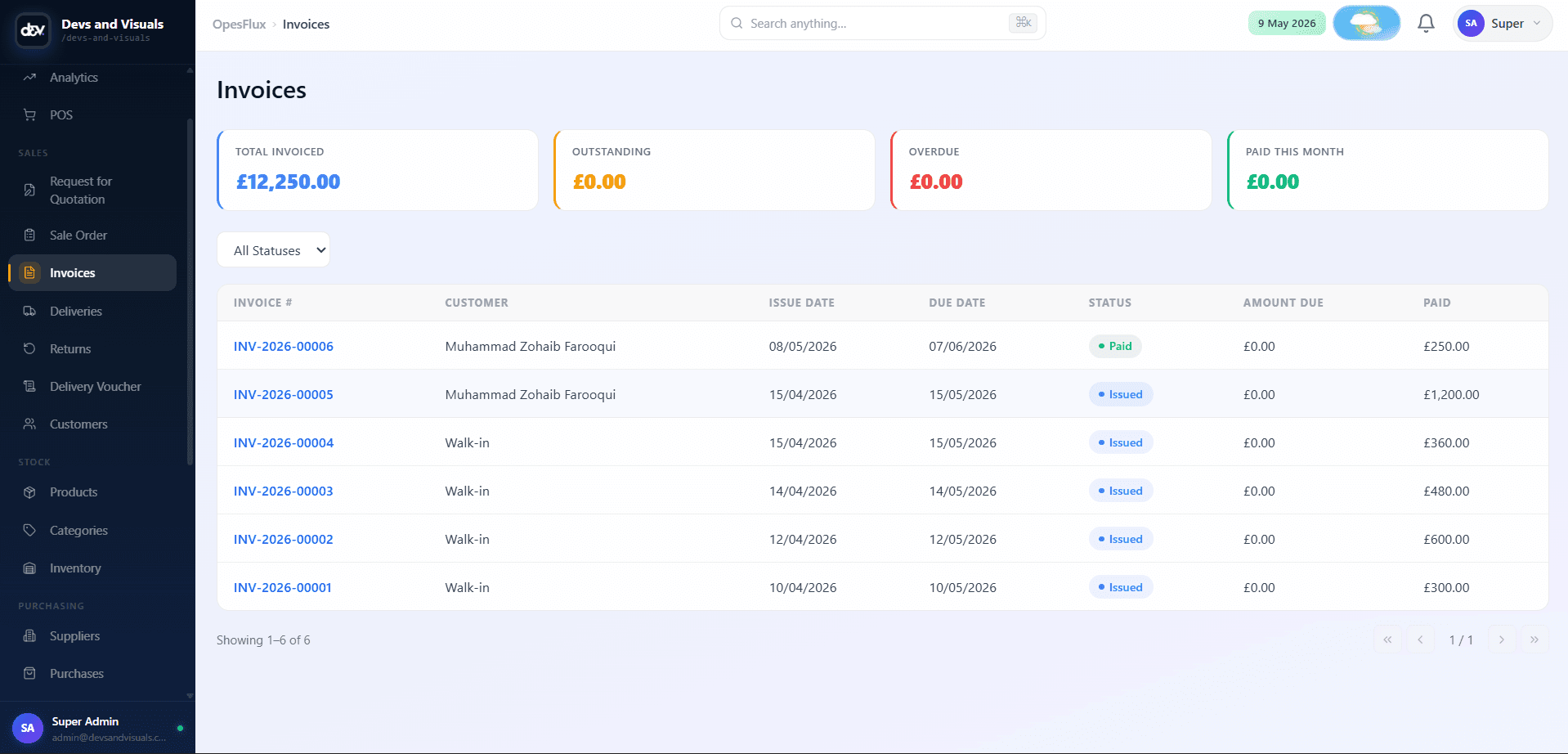Open invoice INV-2026-00005
Image resolution: width=1568 pixels, height=754 pixels.
(x=284, y=394)
